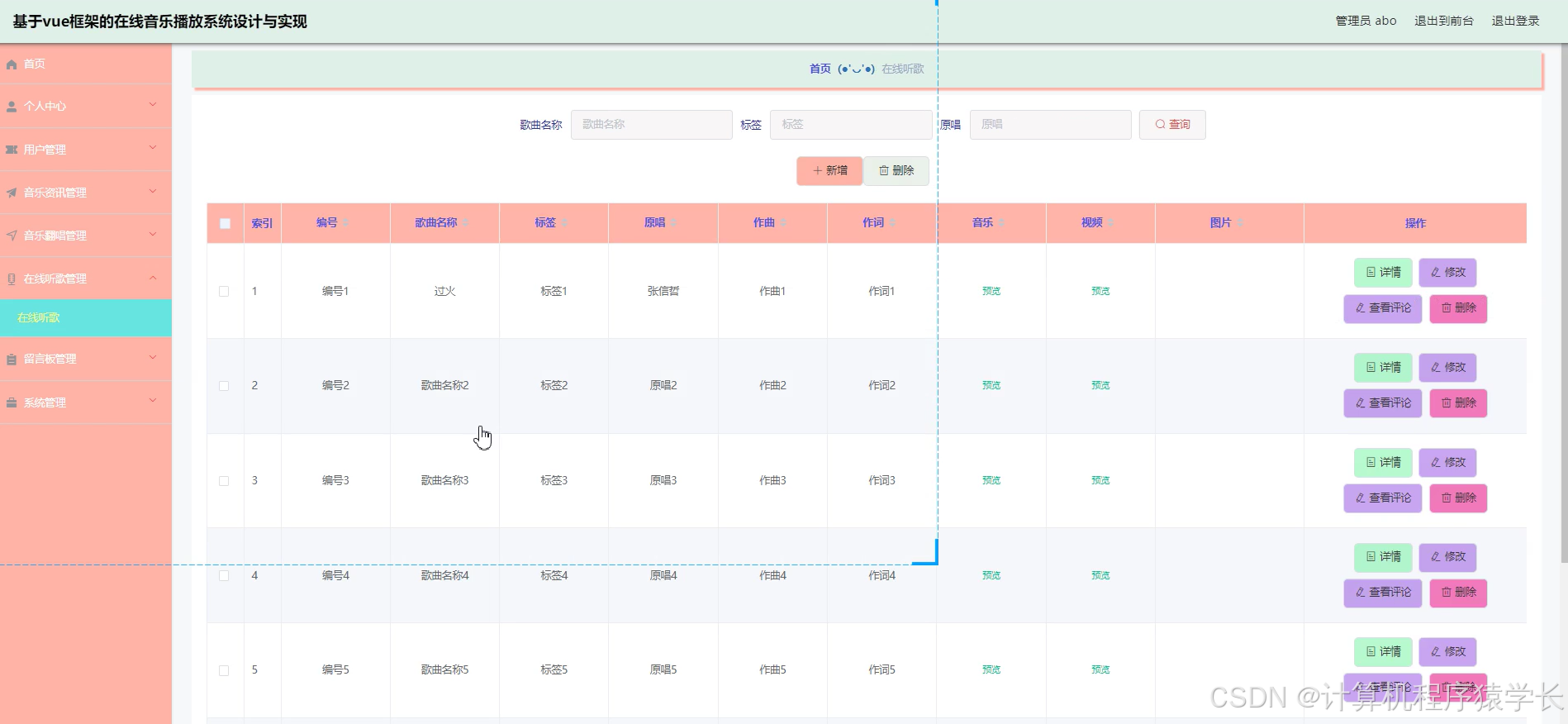The image size is (1568, 724).
Task: Open 留言板管理 menu label
Action: tap(50, 360)
